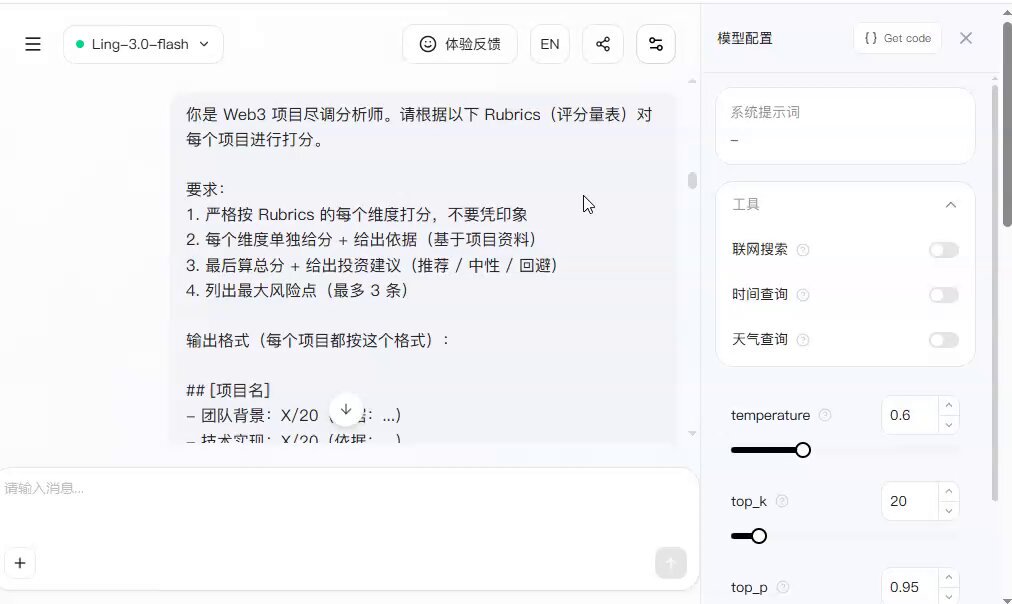Click the 体验反馈 feedback button
The width and height of the screenshot is (1012, 604).
(460, 44)
